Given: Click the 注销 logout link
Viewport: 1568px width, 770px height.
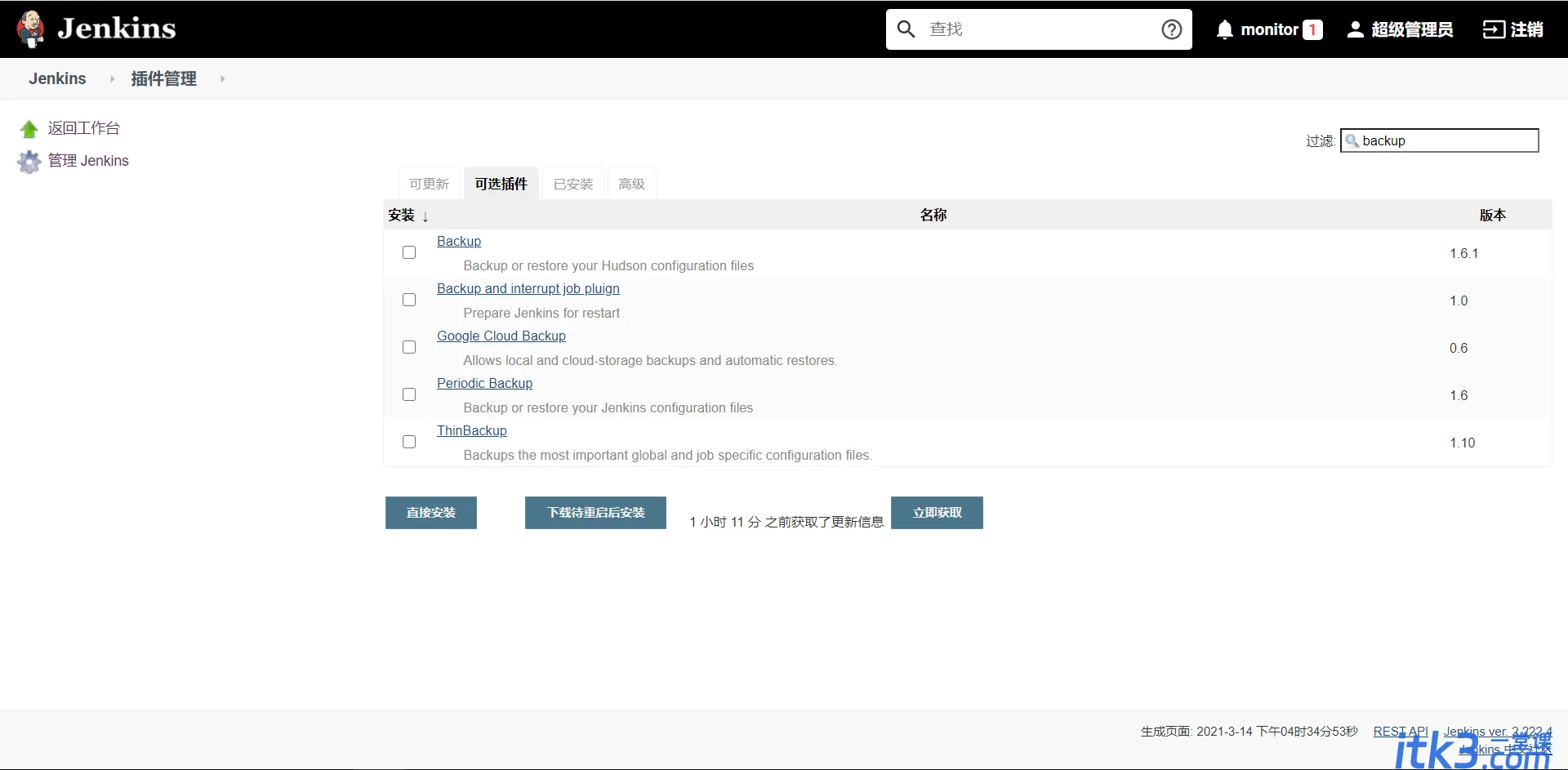Looking at the screenshot, I should (x=1527, y=29).
